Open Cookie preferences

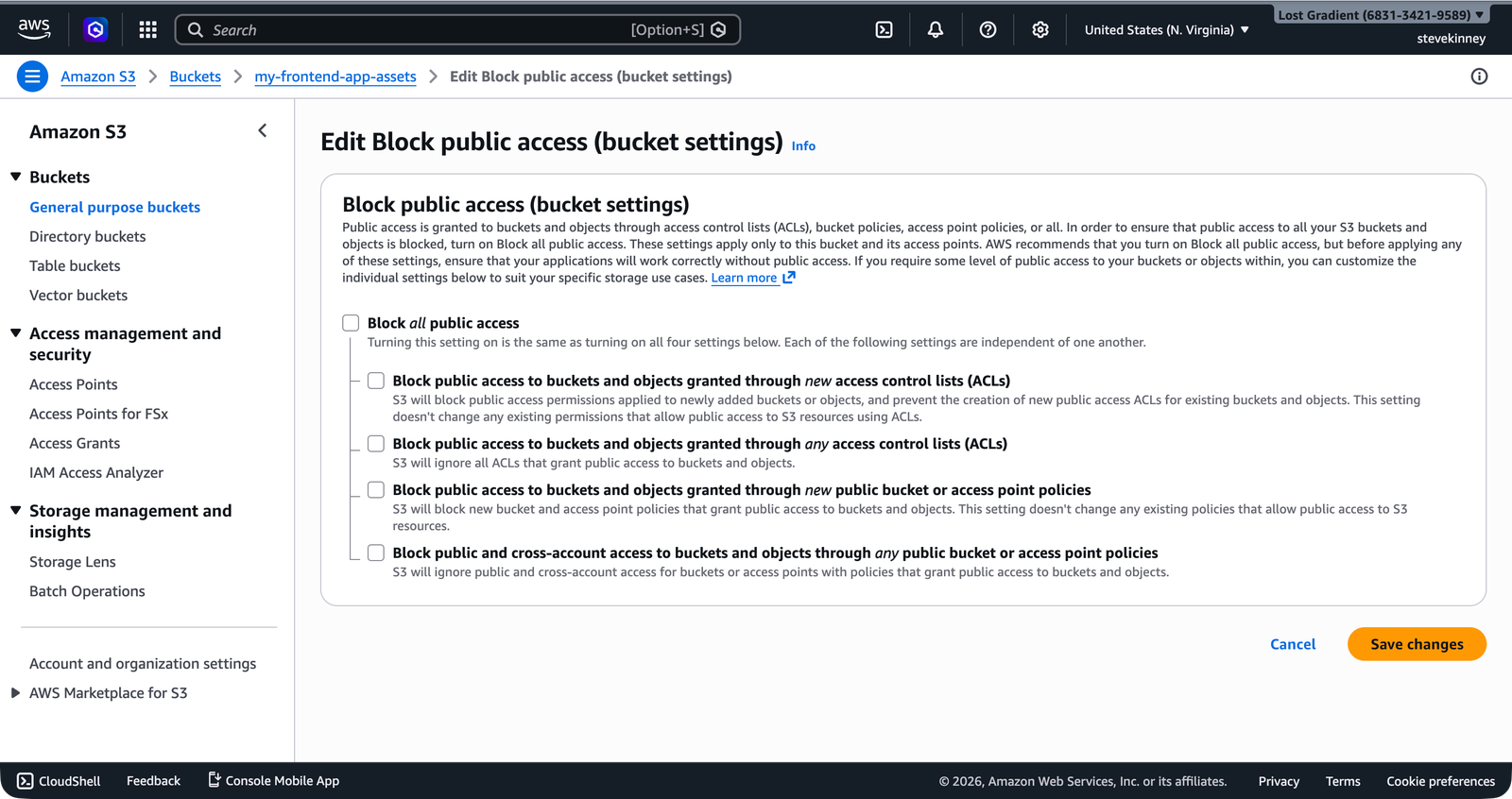coord(1440,781)
